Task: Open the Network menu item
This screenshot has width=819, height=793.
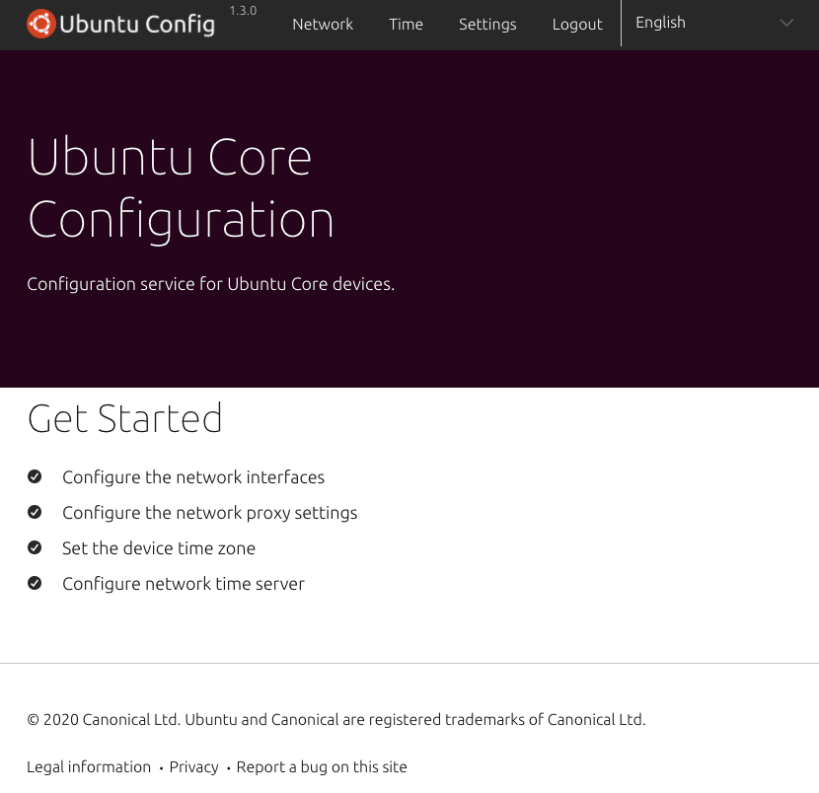Action: tap(322, 24)
